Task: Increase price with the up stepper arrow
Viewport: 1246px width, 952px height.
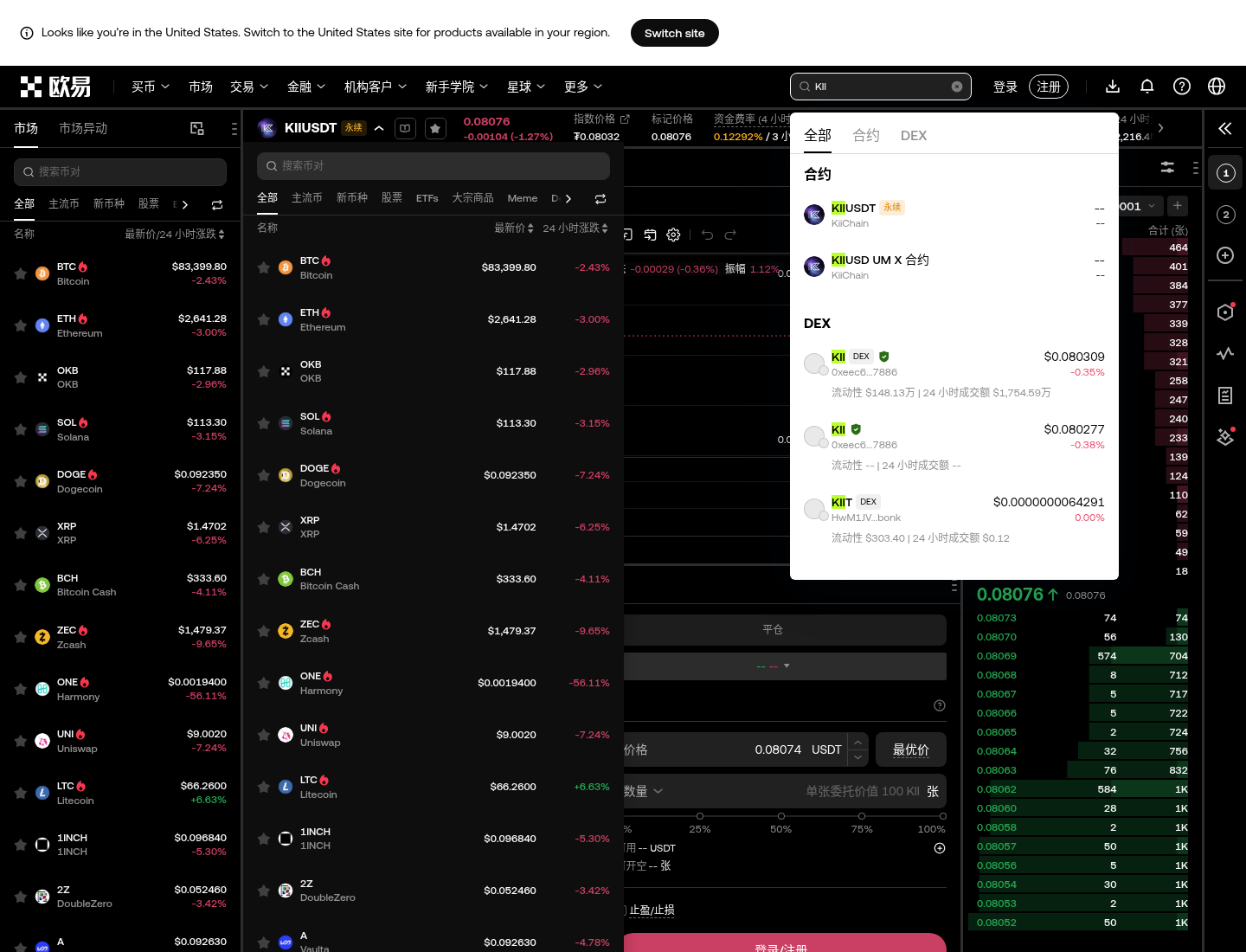Action: coord(857,742)
